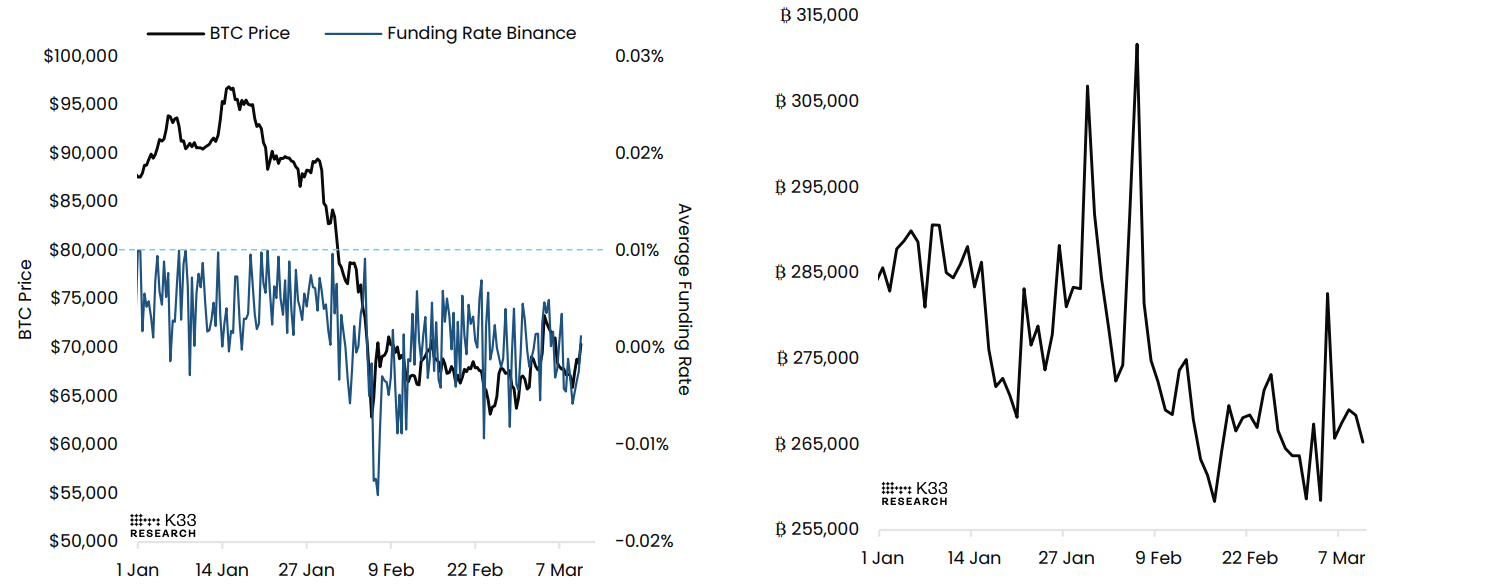1488x586 pixels.
Task: Click the ₿ 315,000 label on right chart
Action: [x=818, y=15]
